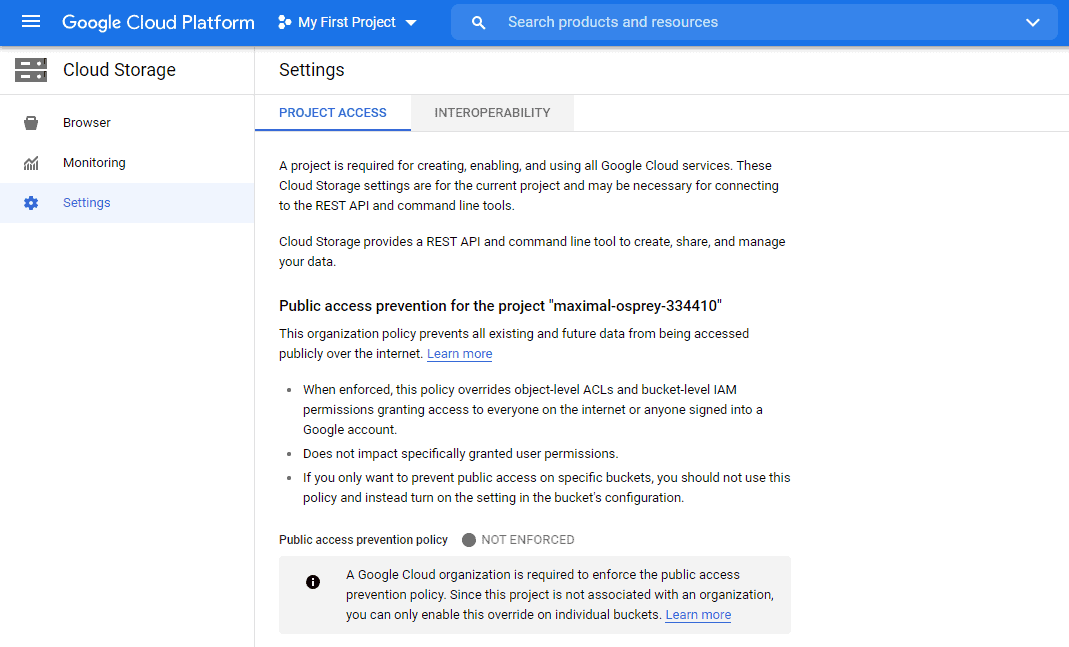Open Browser in the sidebar

point(127,123)
